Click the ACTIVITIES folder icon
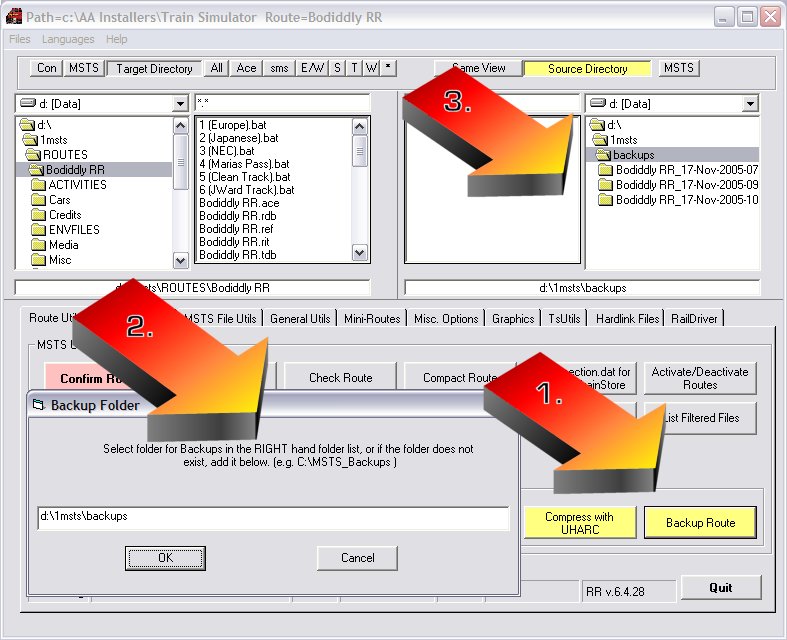 coord(39,185)
